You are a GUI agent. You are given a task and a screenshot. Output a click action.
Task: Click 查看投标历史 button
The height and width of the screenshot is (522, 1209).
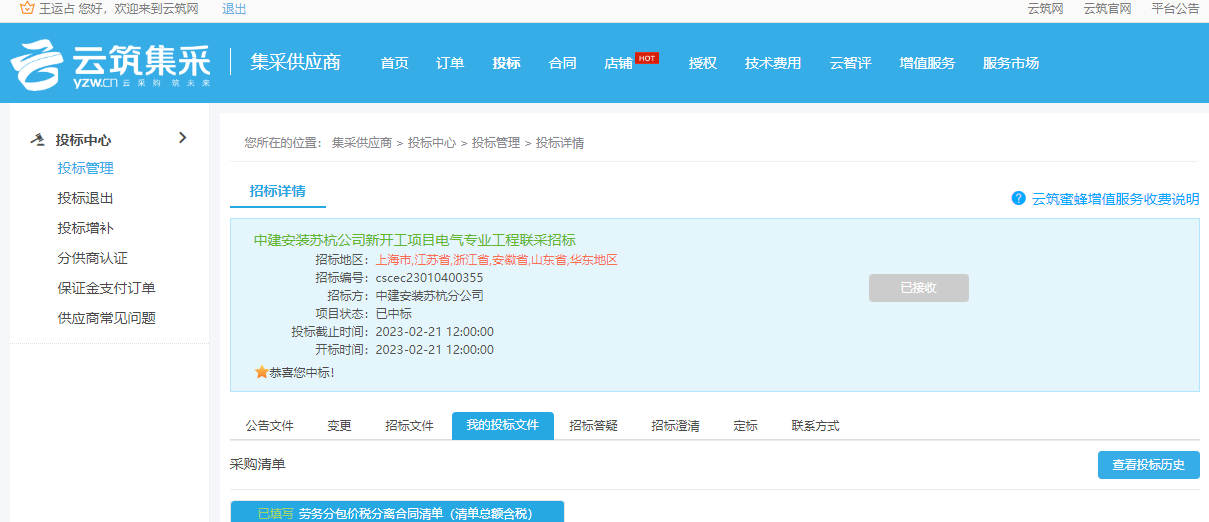(1148, 465)
